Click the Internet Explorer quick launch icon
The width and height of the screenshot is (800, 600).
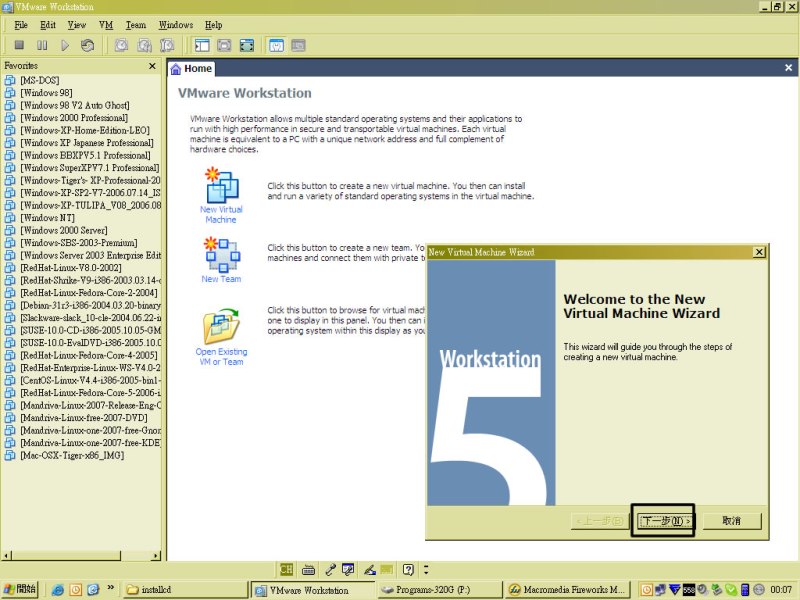point(58,589)
